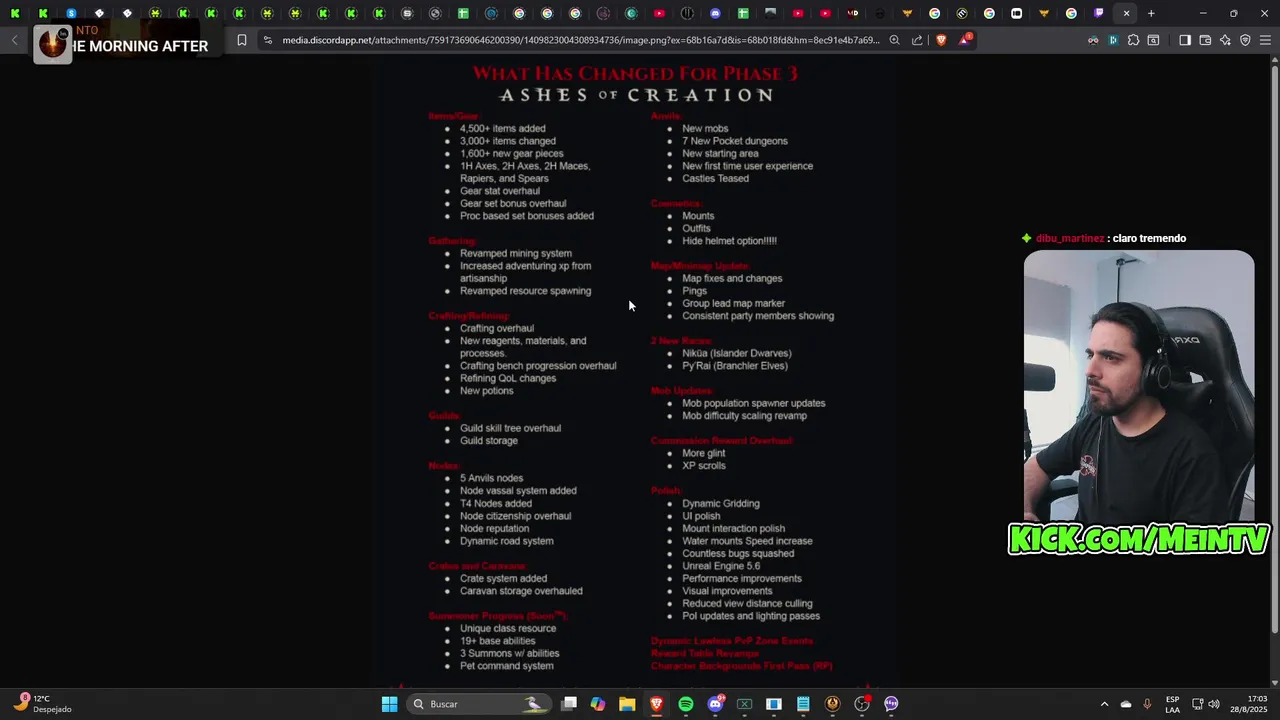Screen dimensions: 1280x720
Task: Open Discord from the taskbar
Action: tap(715, 704)
